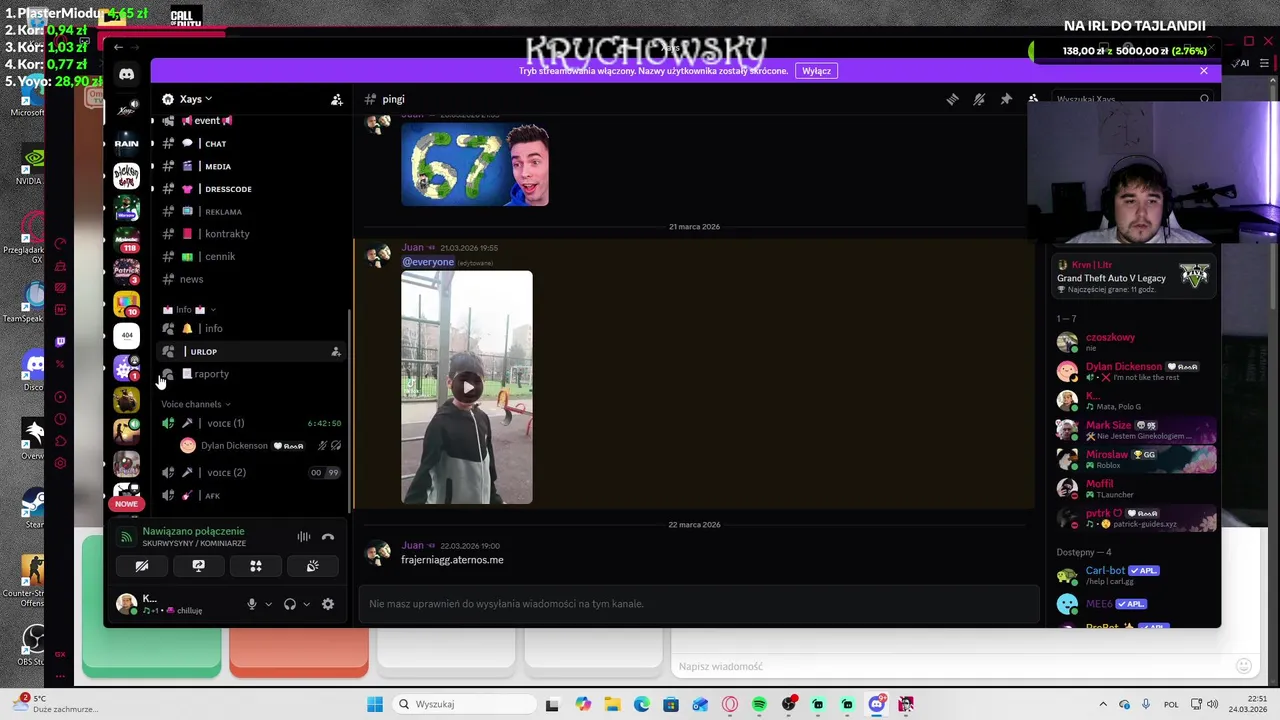
Task: Toggle member list icon in header
Action: (1033, 99)
